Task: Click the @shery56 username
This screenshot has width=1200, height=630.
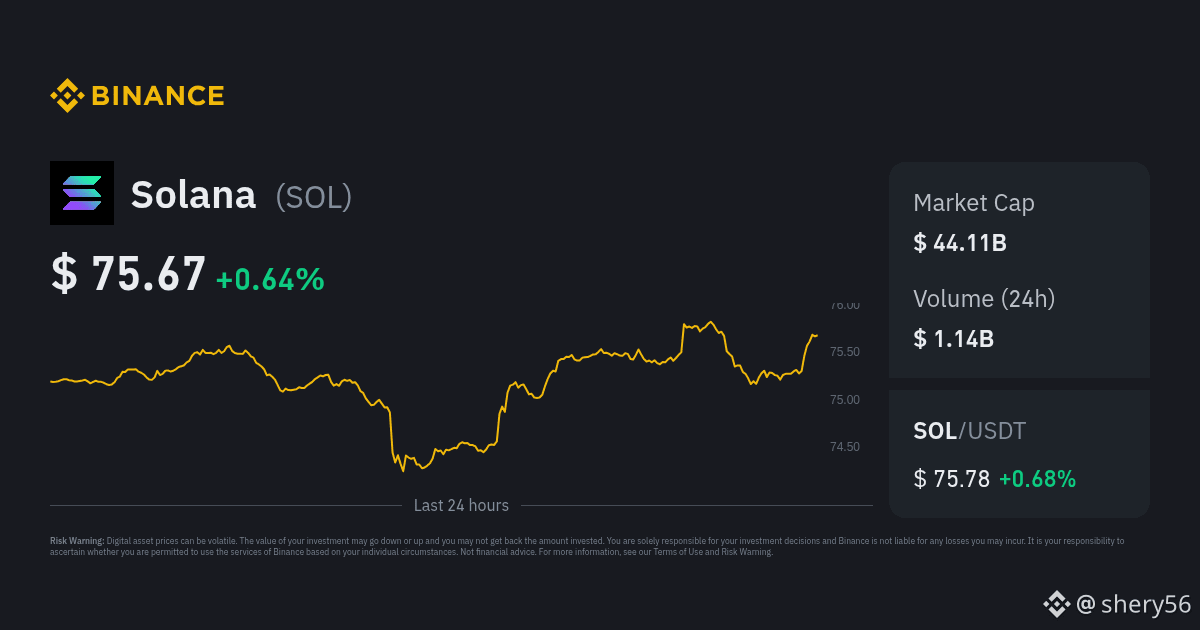Action: 1134,604
